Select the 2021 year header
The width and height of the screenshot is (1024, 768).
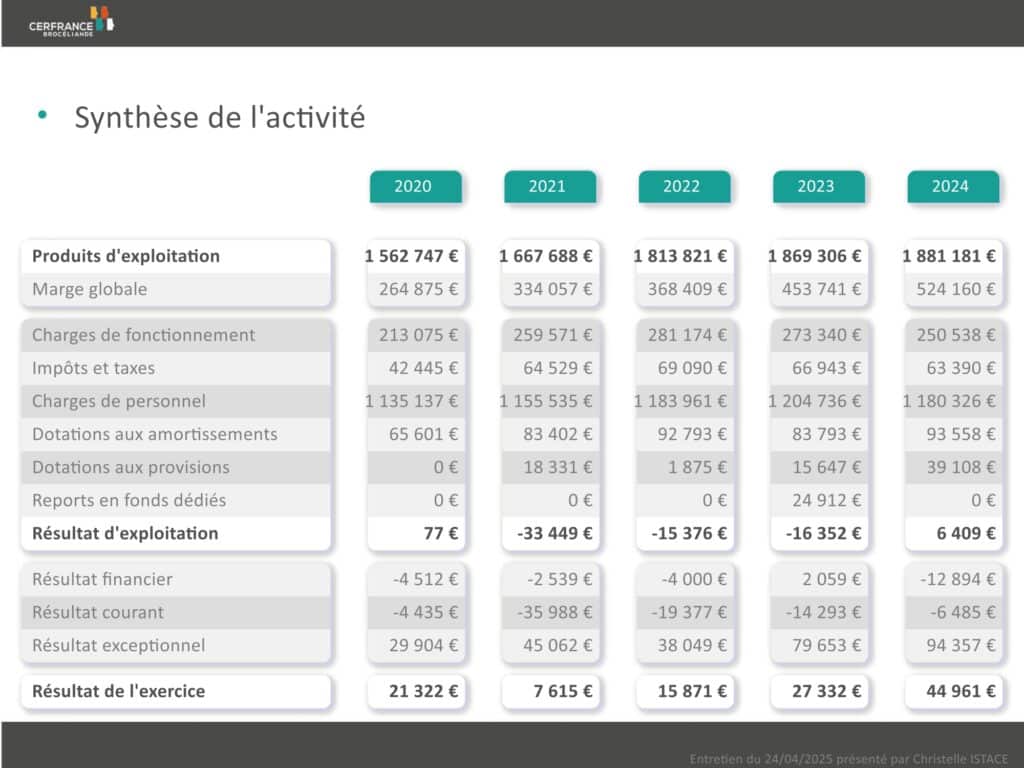point(550,187)
